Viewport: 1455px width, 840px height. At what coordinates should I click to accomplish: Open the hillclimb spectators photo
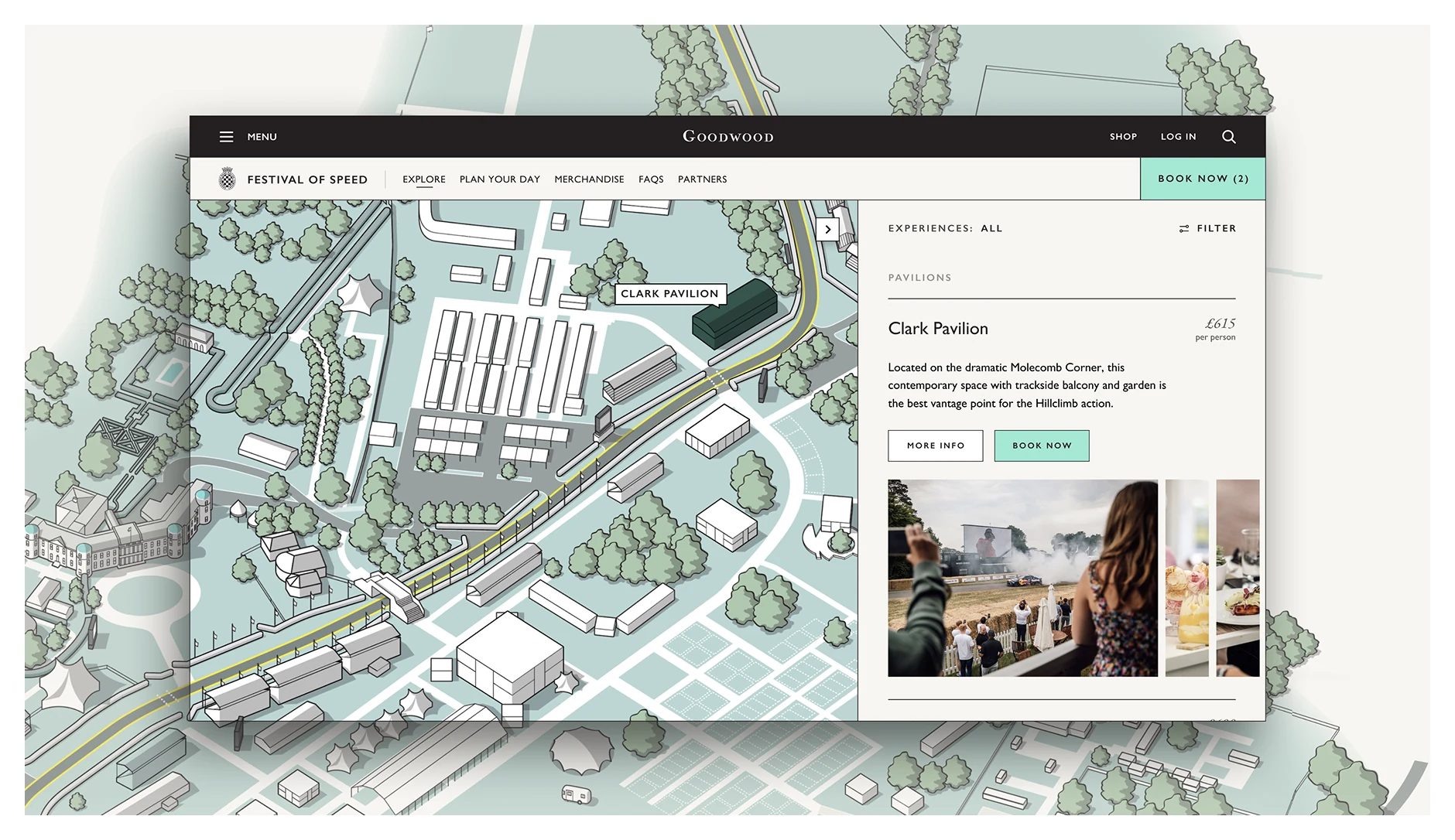coord(1022,578)
